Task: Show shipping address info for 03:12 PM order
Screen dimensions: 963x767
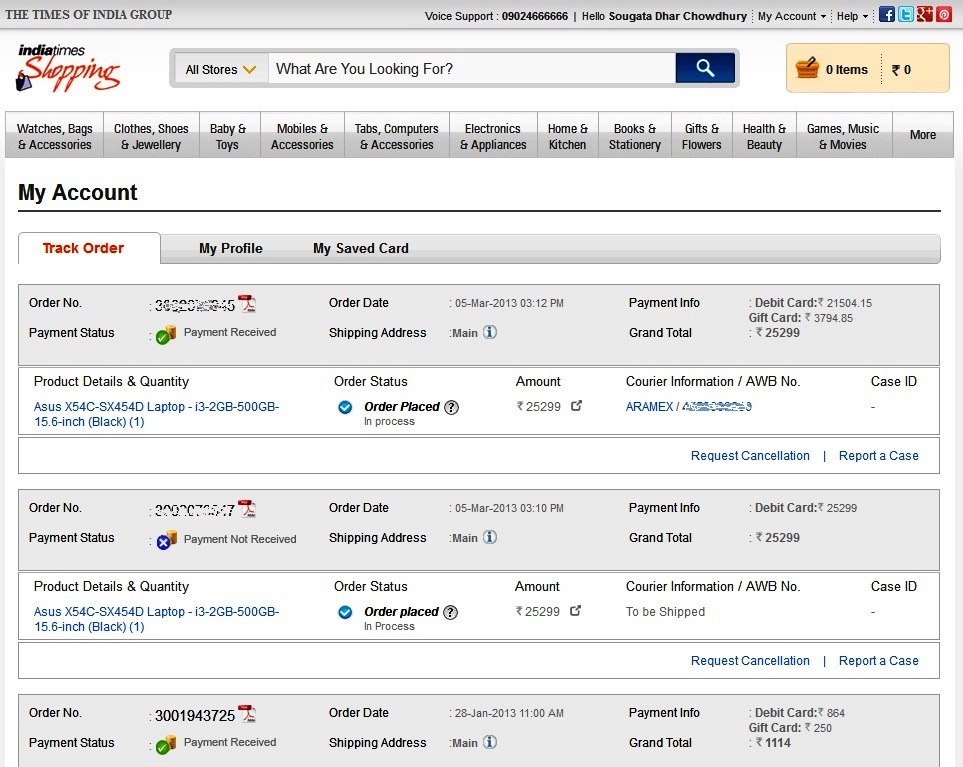Action: (489, 332)
